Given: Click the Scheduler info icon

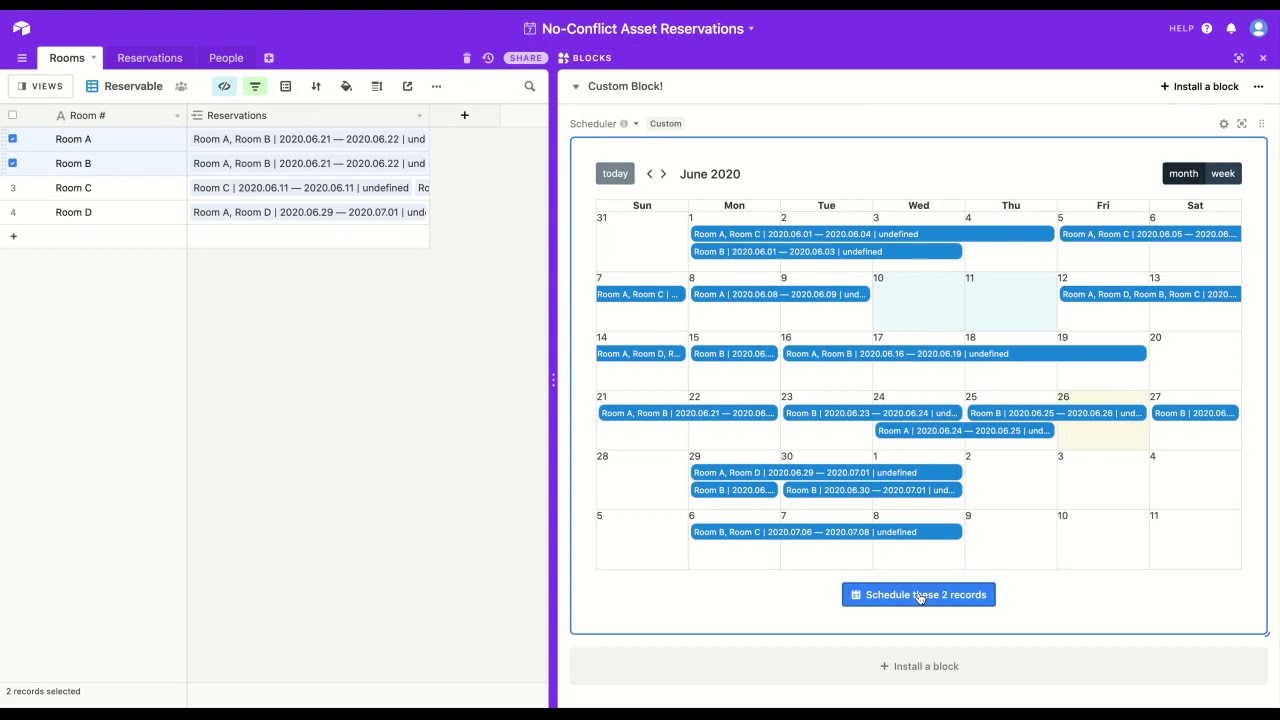Looking at the screenshot, I should click(623, 124).
